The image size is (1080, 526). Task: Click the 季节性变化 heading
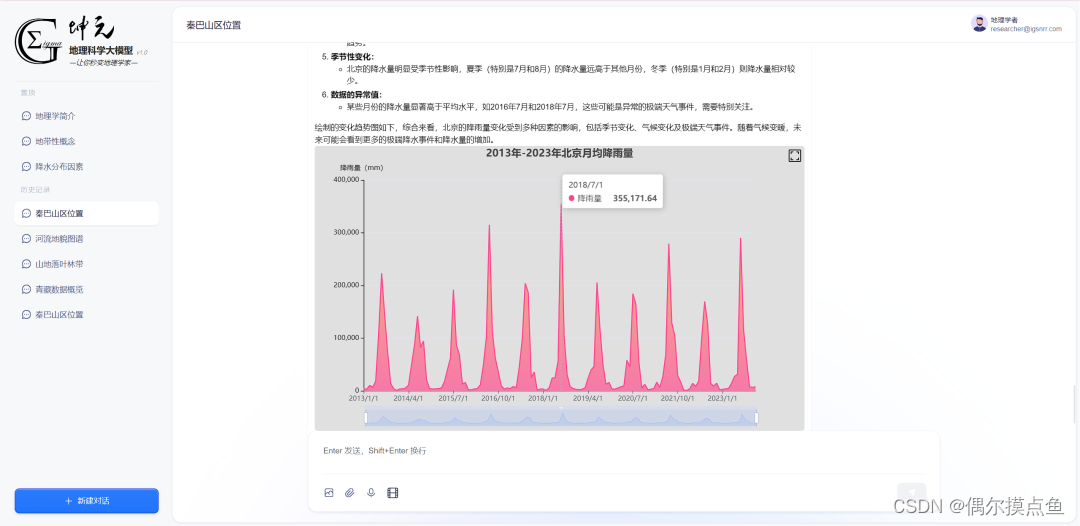click(352, 56)
